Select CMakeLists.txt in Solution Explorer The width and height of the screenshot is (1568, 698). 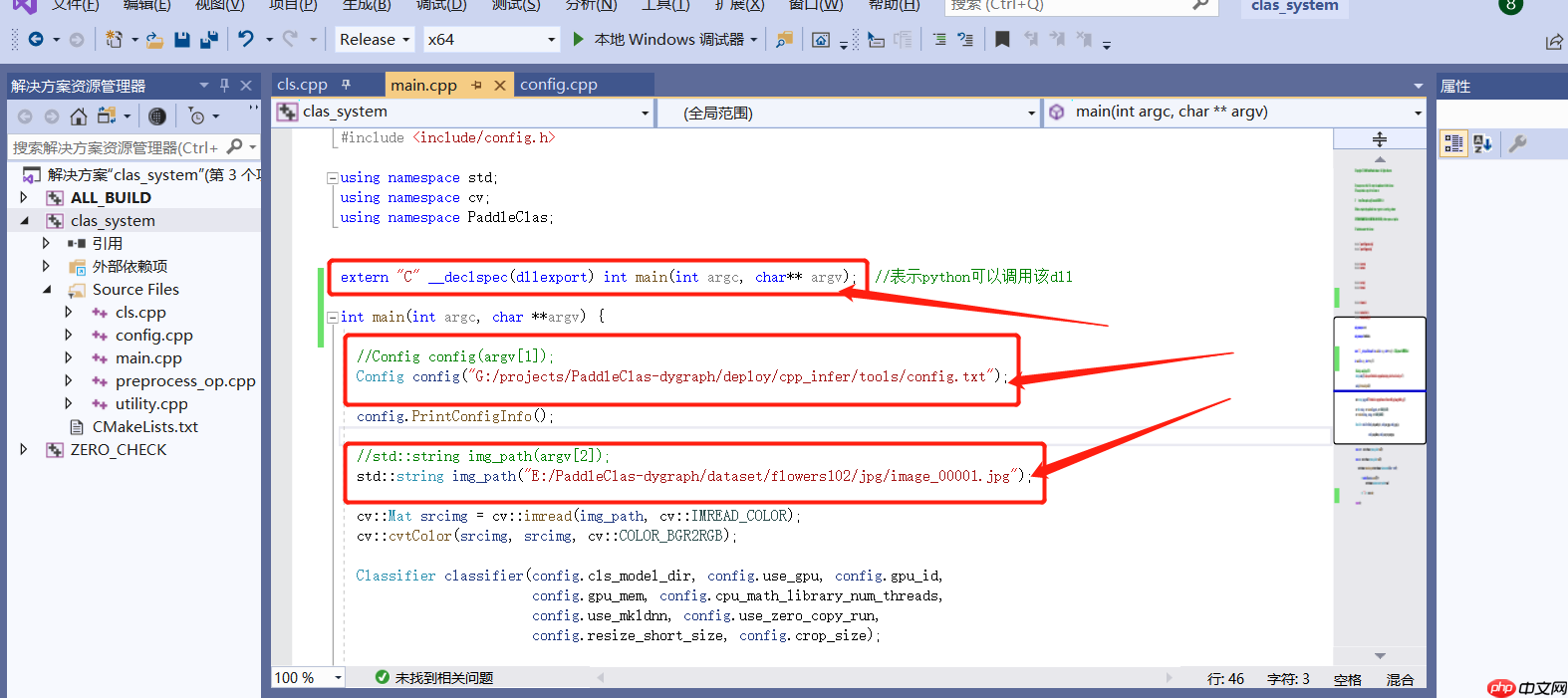(145, 426)
